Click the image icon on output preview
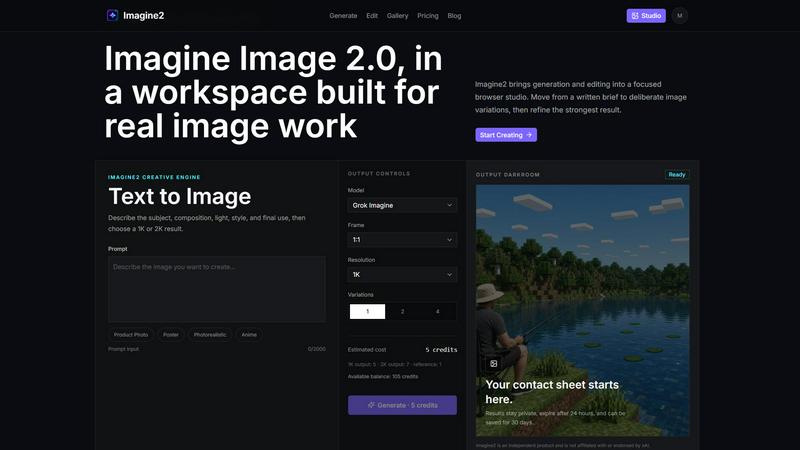Viewport: 800px width, 450px height. click(493, 364)
